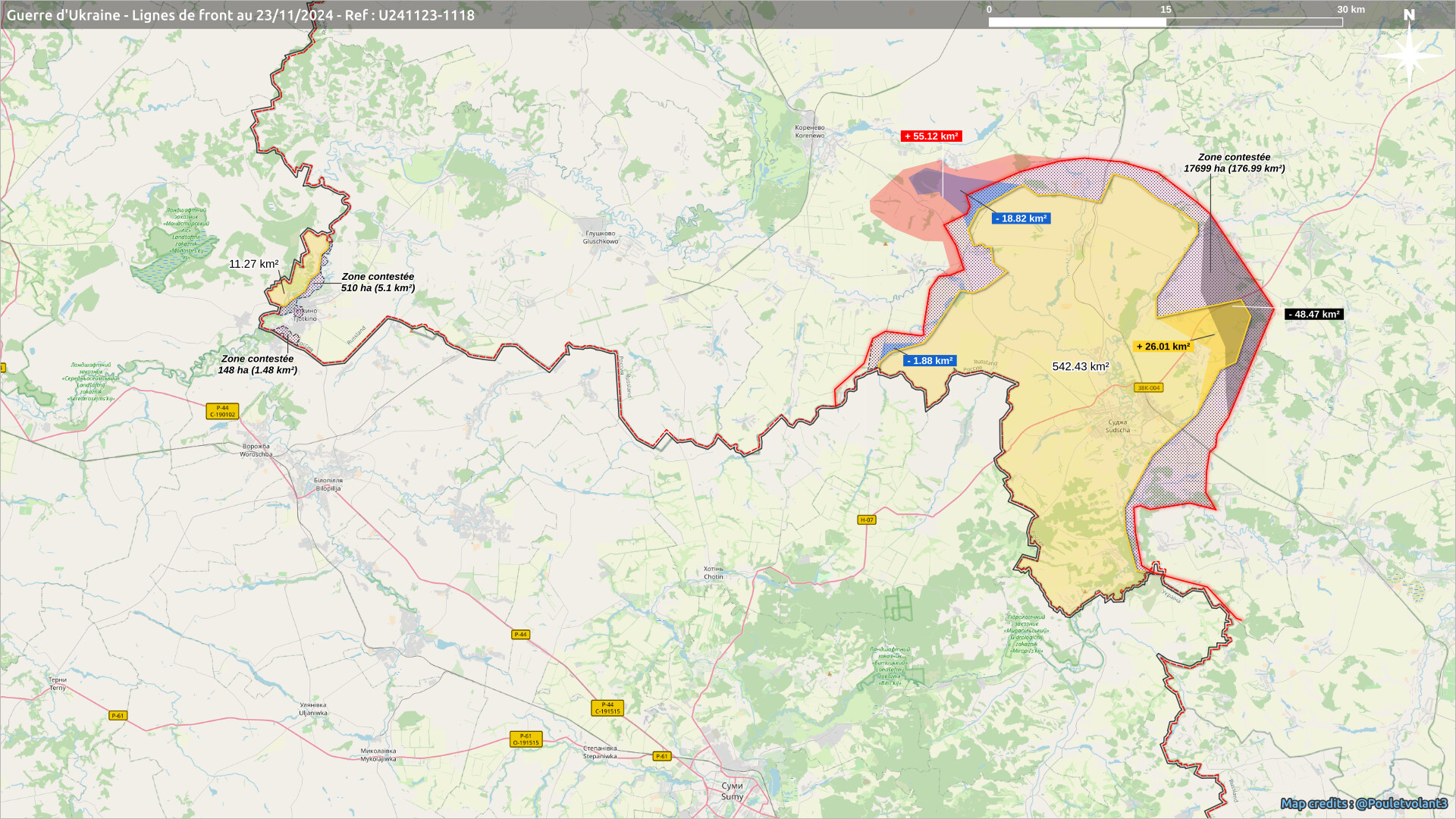This screenshot has width=1456, height=819.
Task: Click the 11.27 km² area label
Action: tap(253, 264)
